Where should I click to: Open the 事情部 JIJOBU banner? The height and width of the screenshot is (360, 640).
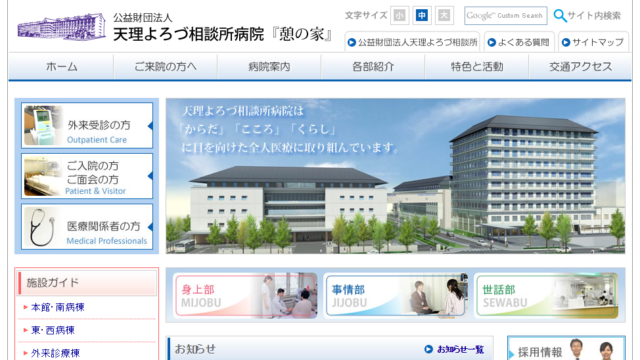point(396,296)
